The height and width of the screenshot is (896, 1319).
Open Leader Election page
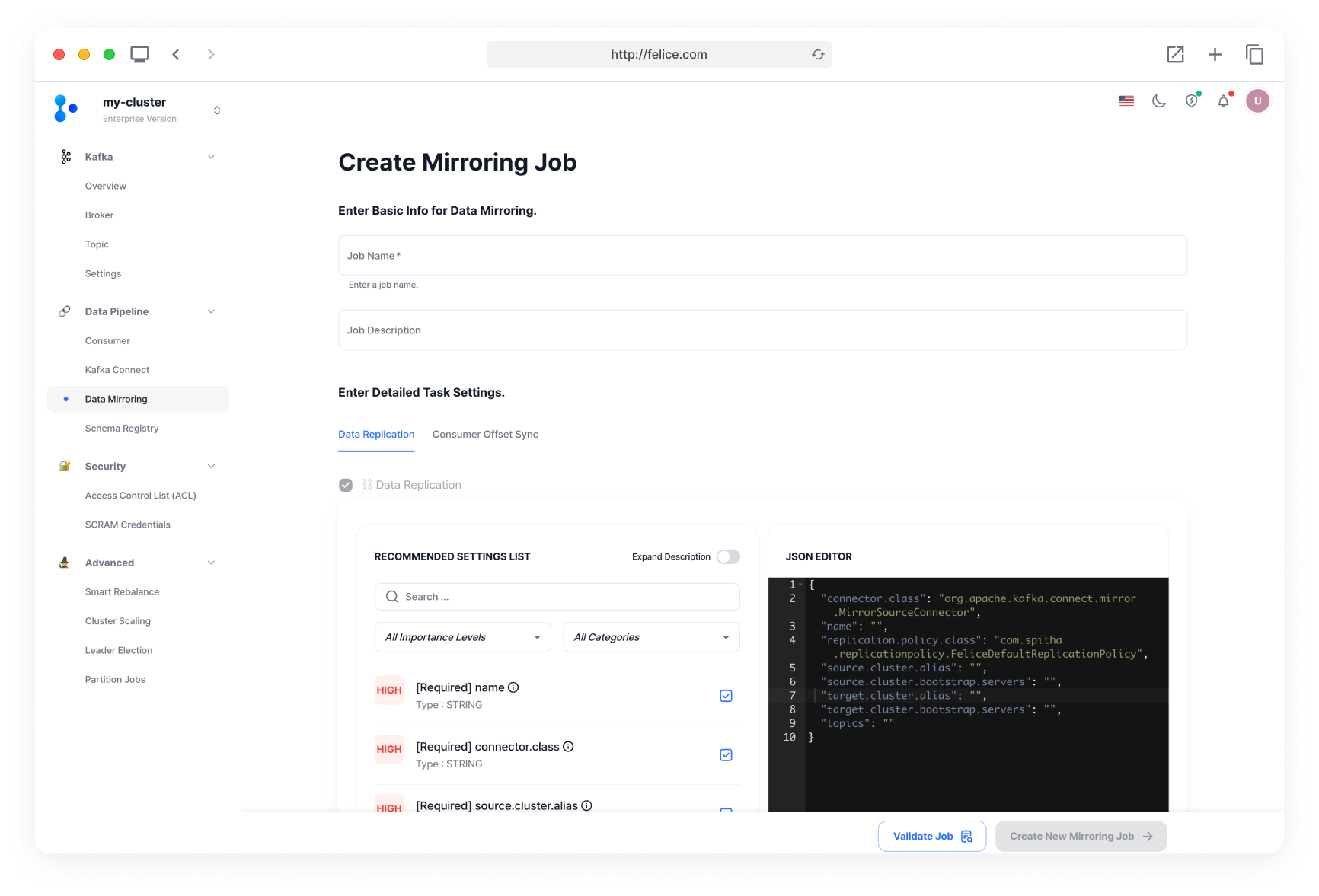[119, 651]
